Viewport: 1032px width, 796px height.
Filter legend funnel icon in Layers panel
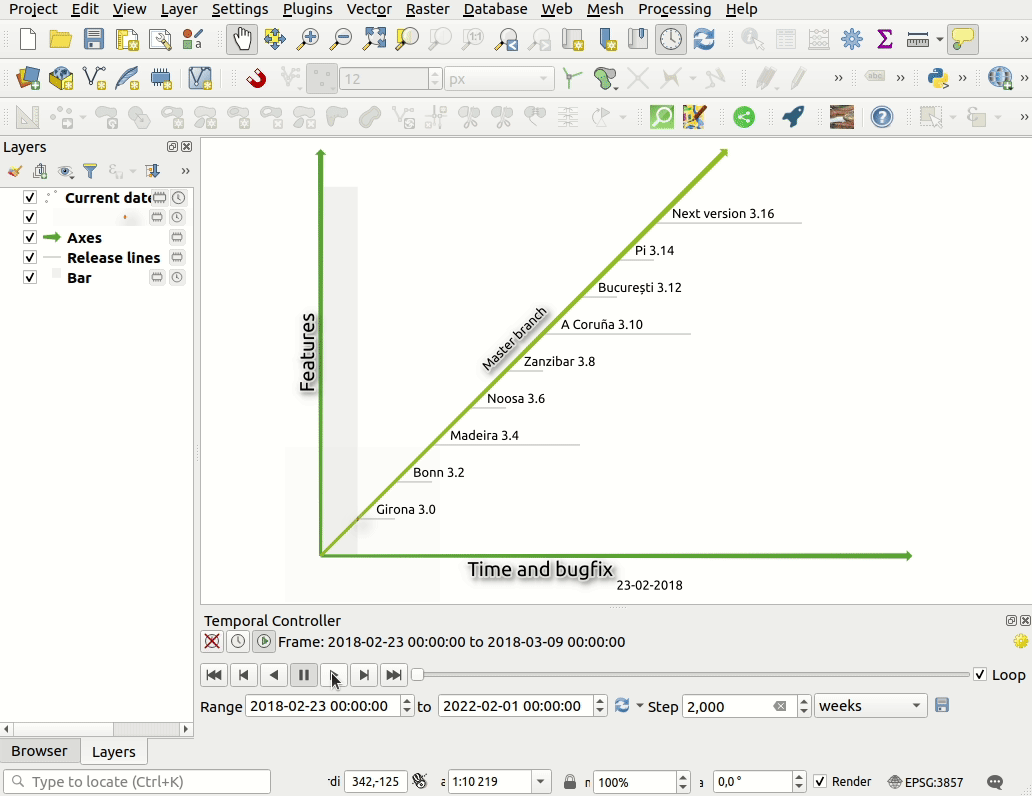(x=90, y=172)
